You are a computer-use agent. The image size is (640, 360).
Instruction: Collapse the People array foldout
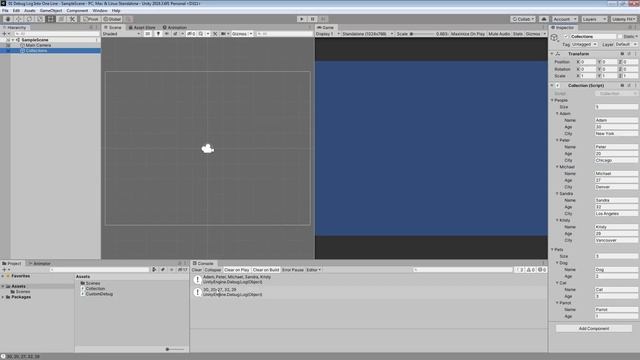click(552, 100)
